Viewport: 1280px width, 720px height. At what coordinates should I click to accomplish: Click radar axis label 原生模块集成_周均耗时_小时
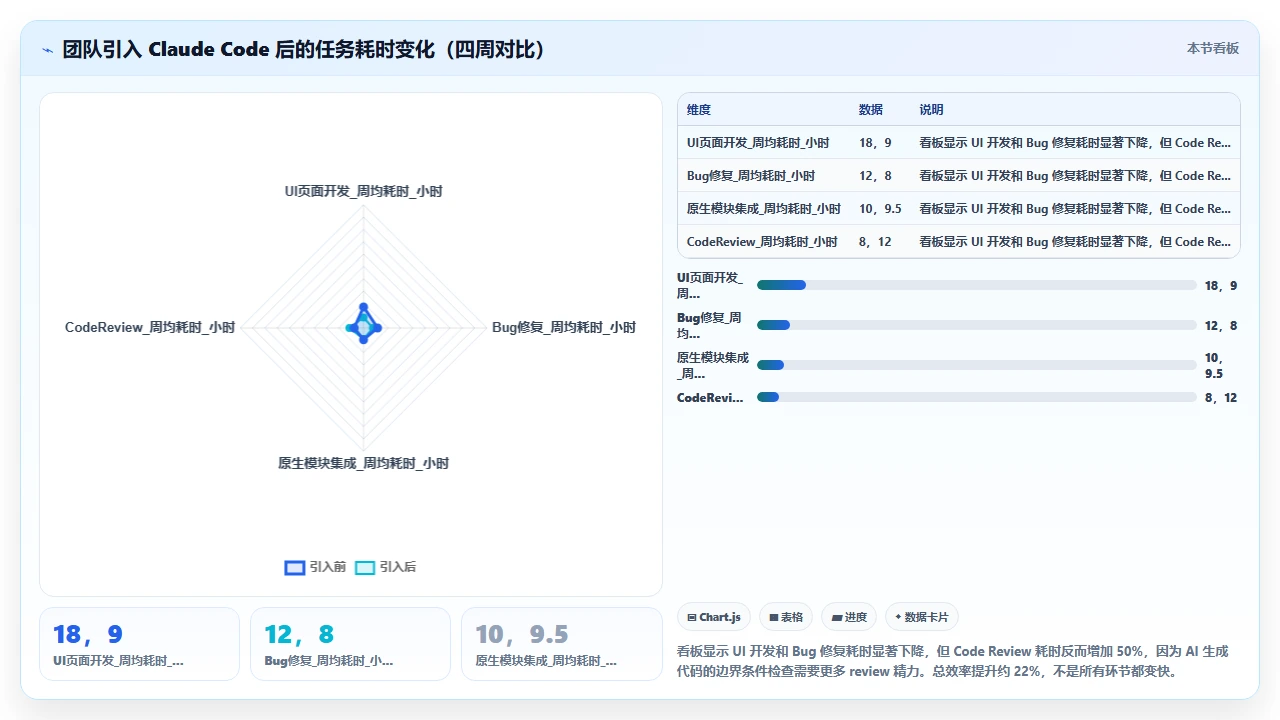pyautogui.click(x=363, y=463)
